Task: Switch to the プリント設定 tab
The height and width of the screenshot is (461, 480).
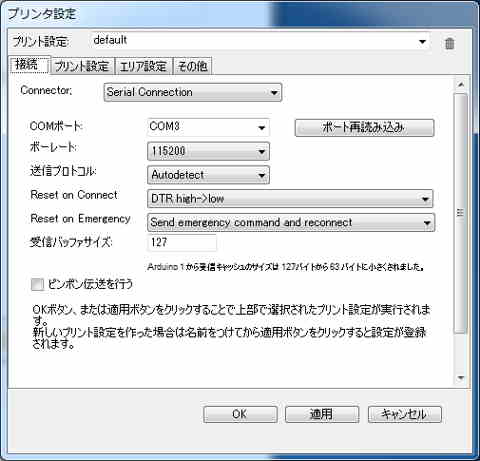Action: tap(82, 66)
